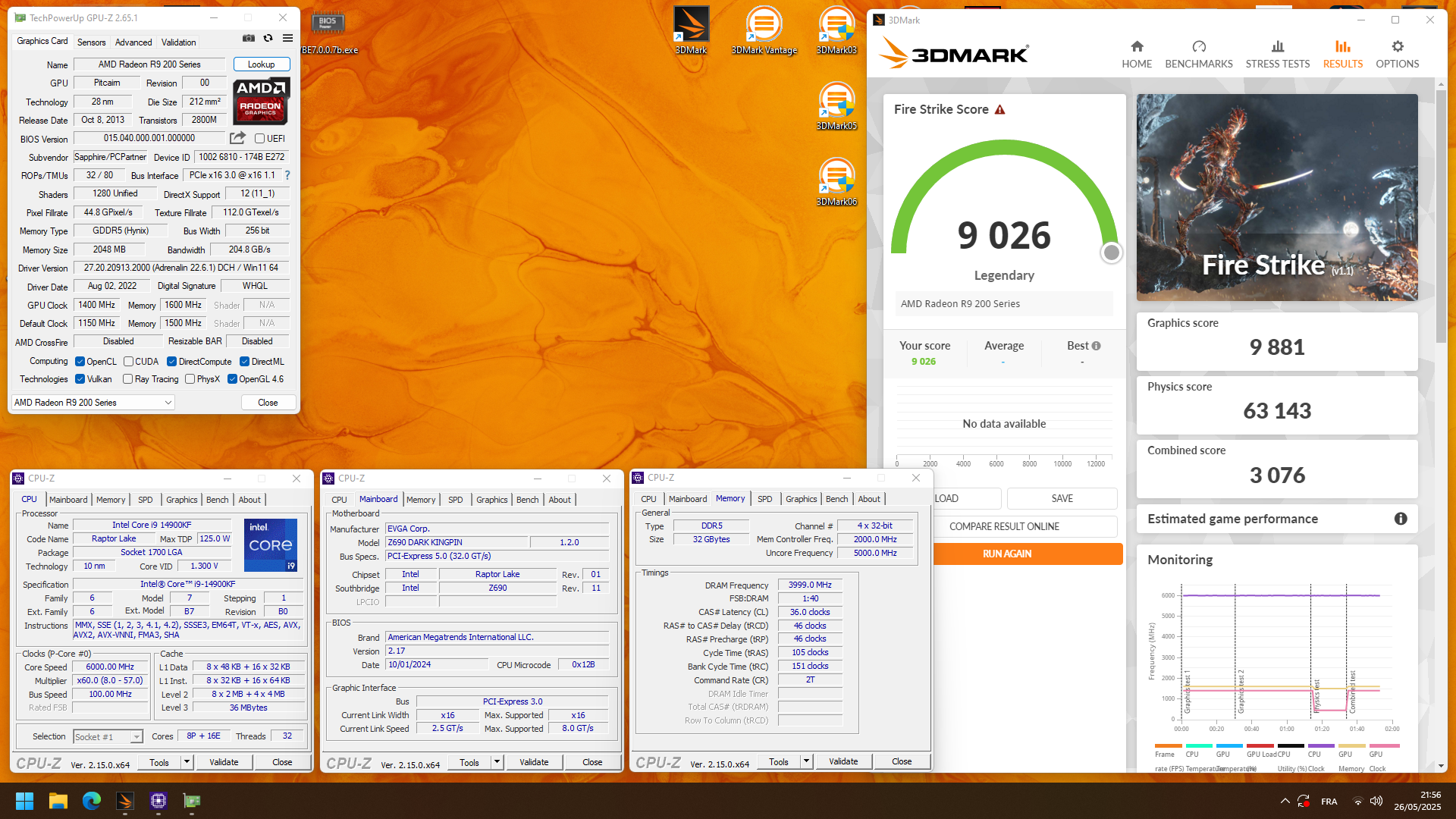Open the 3DMark06 desktop shortcut
The image size is (1456, 819).
pyautogui.click(x=836, y=182)
